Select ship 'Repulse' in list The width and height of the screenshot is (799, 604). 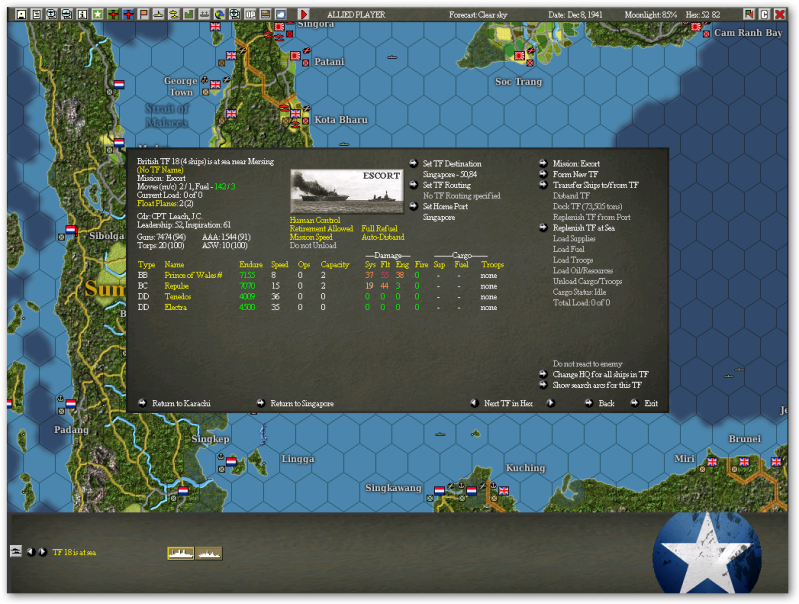point(176,285)
